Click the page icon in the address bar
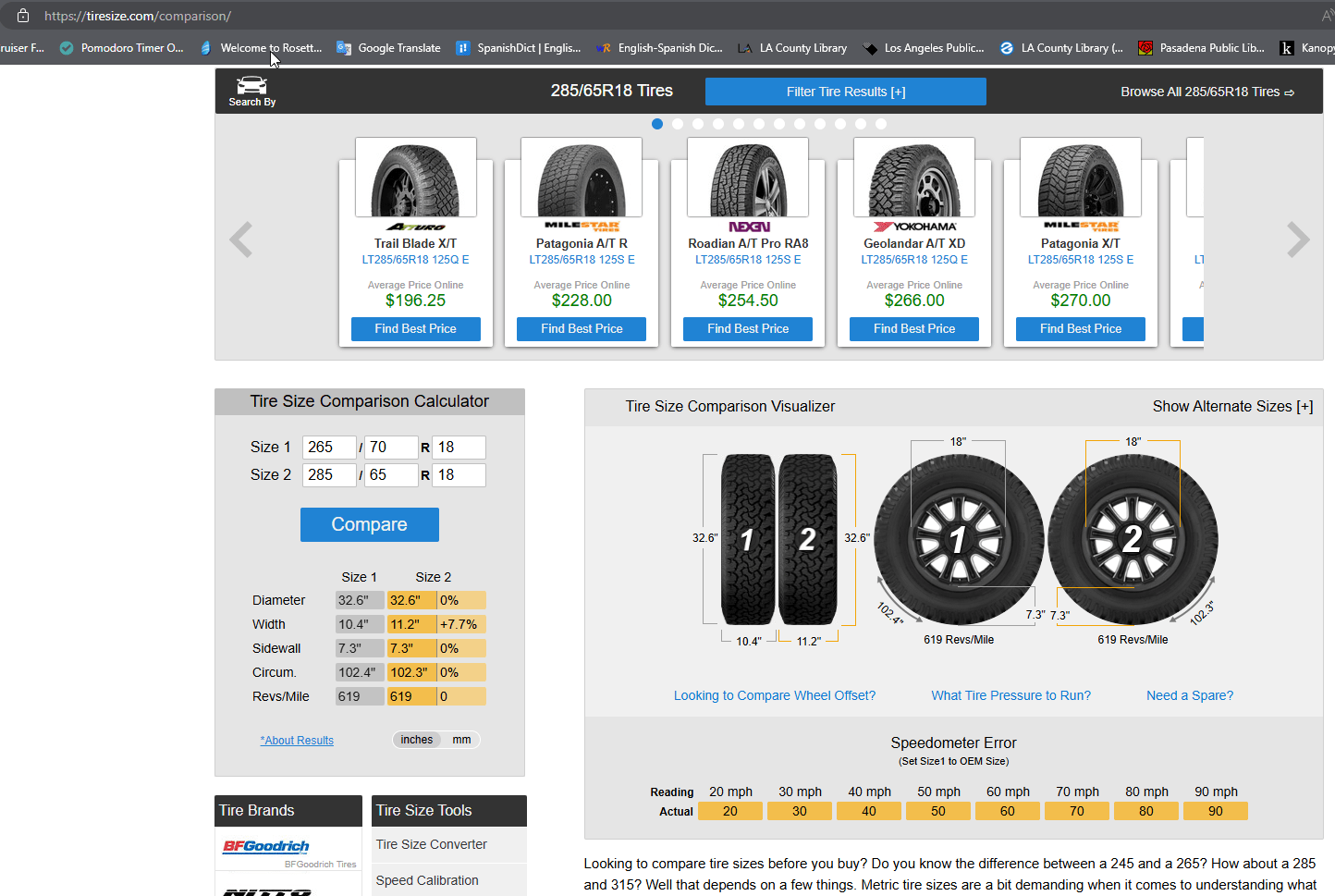The image size is (1335, 896). tap(22, 16)
